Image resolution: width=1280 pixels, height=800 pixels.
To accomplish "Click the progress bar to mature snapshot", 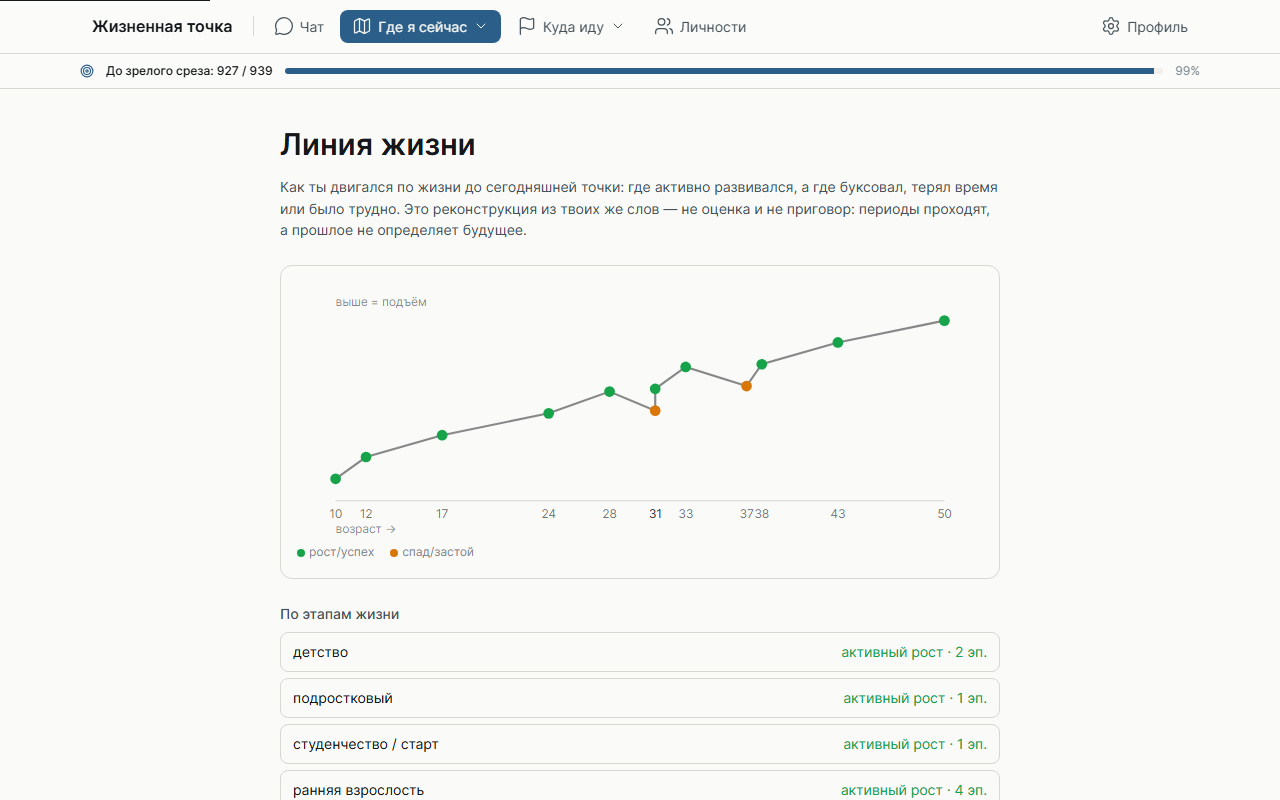I will (x=724, y=71).
